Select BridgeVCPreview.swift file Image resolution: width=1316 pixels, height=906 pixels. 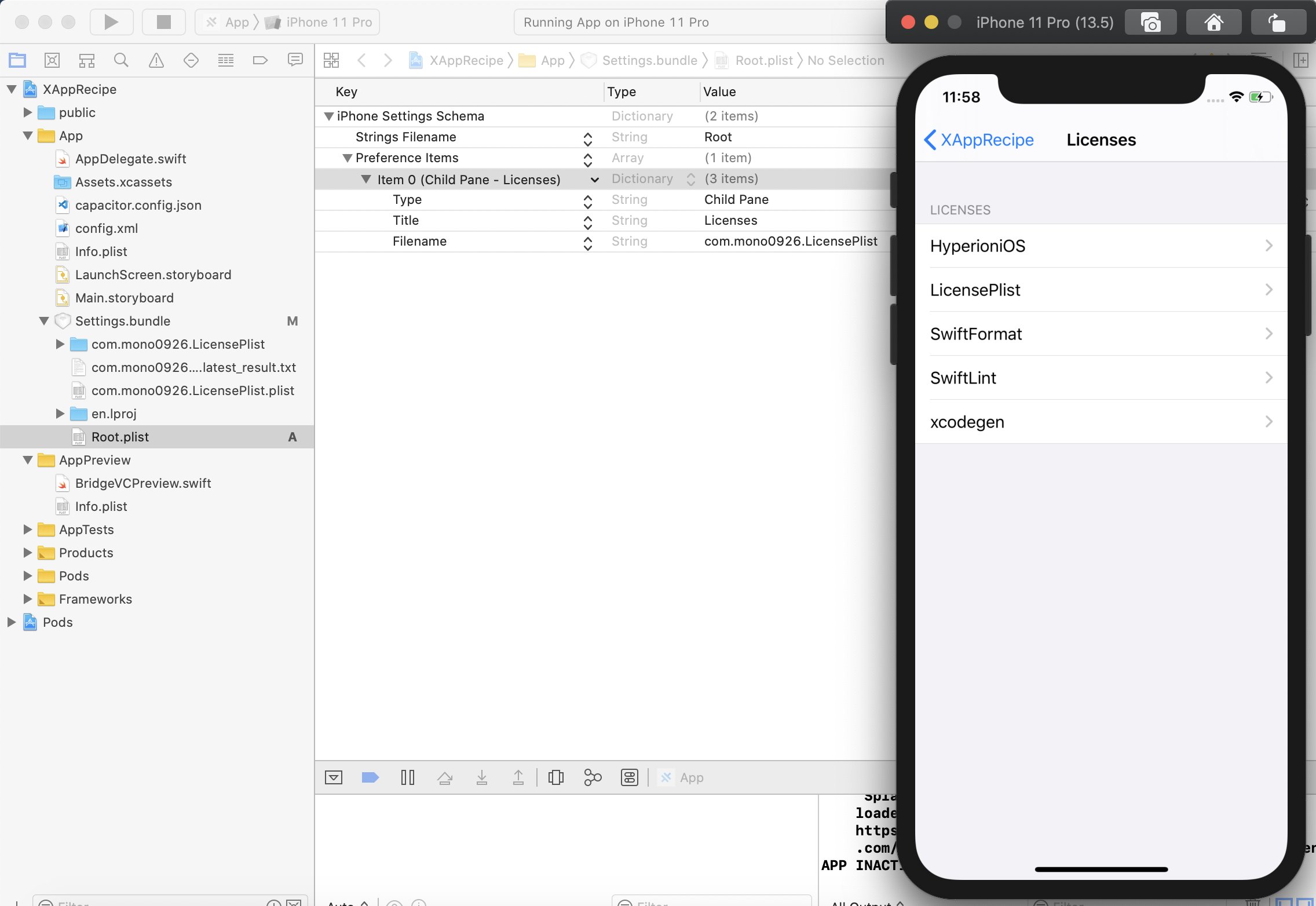tap(143, 483)
